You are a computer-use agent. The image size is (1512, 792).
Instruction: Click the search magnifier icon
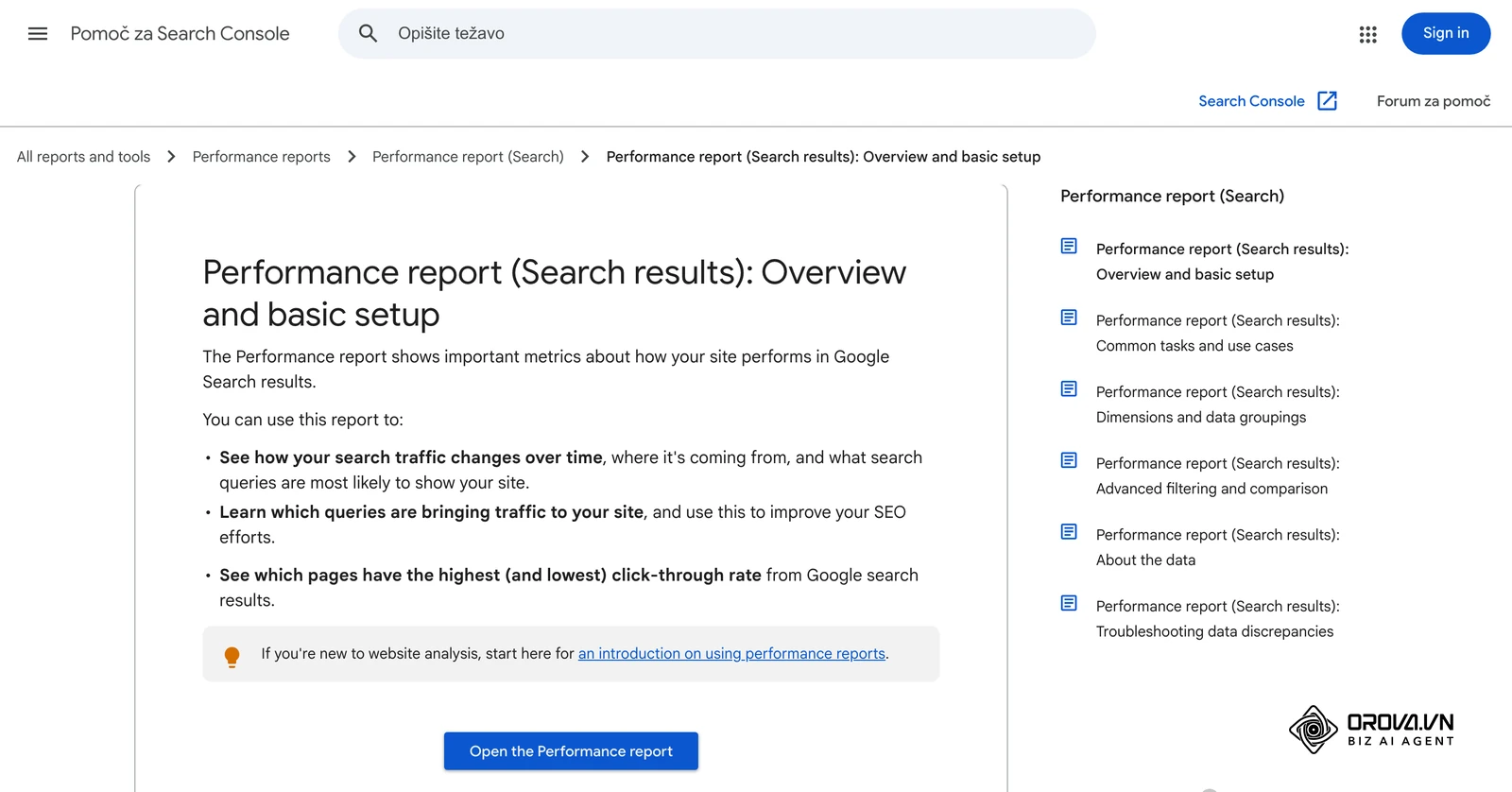tap(368, 34)
